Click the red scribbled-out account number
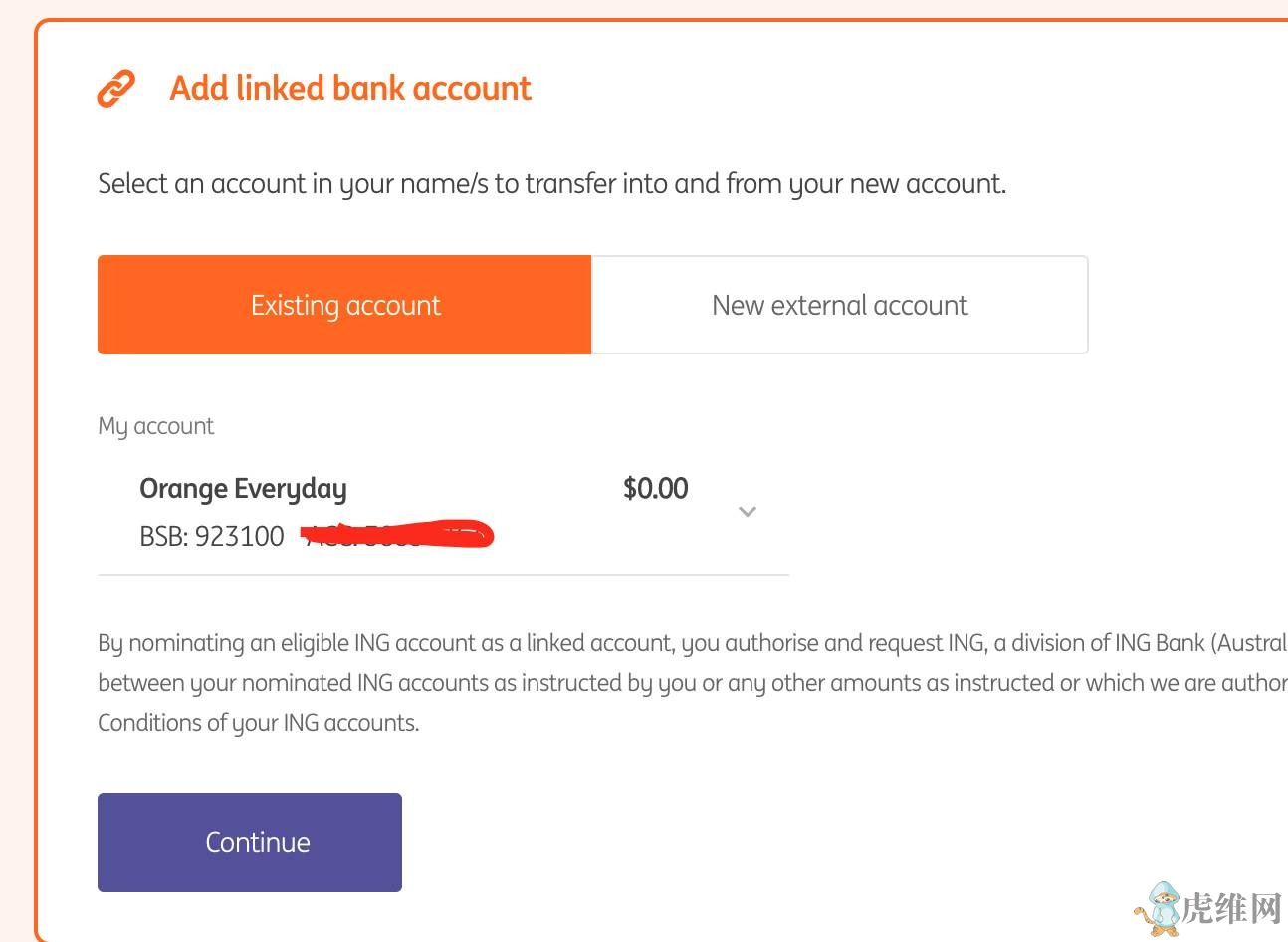Viewport: 1288px width, 942px height. click(x=398, y=536)
